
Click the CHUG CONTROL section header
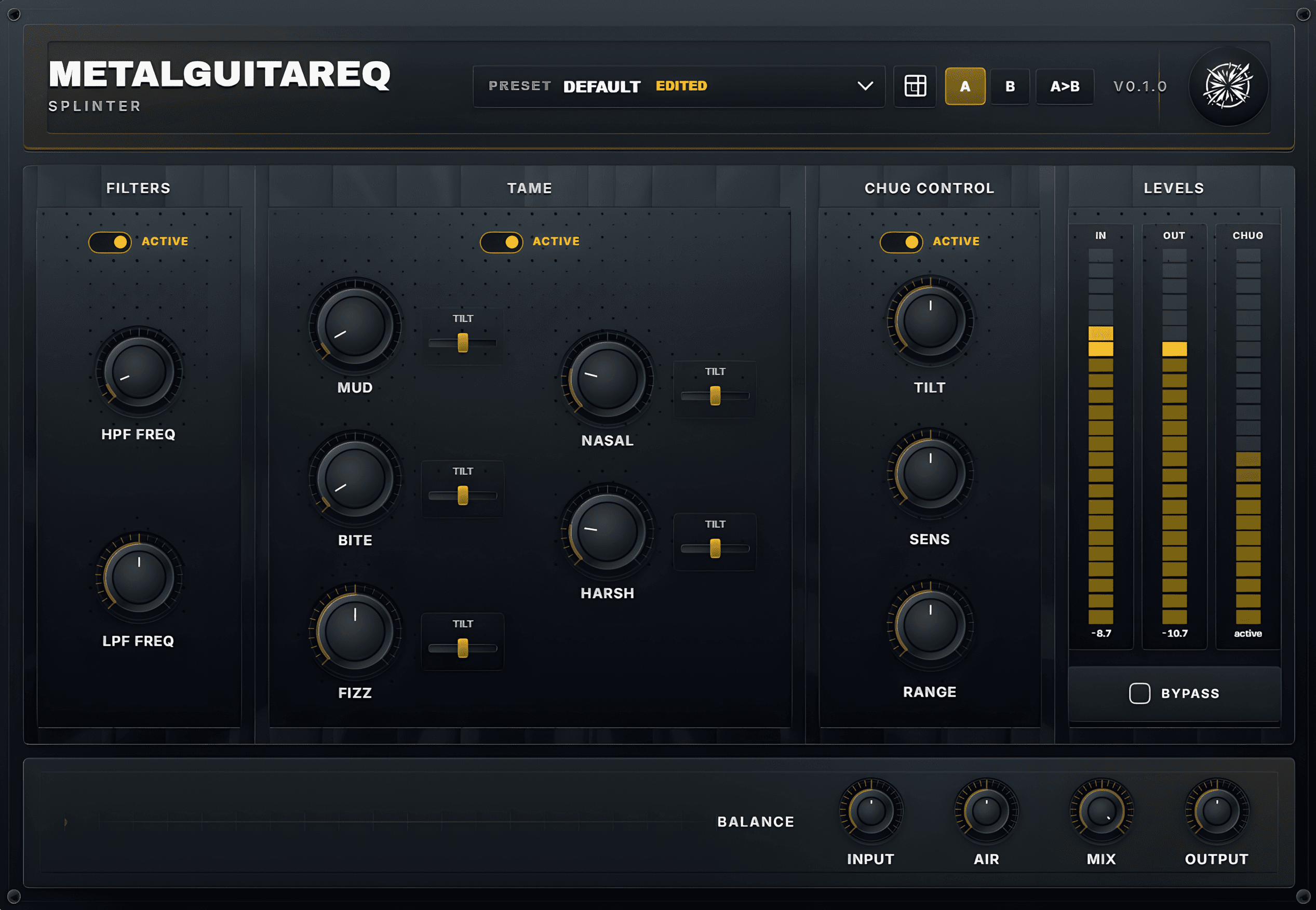click(929, 188)
